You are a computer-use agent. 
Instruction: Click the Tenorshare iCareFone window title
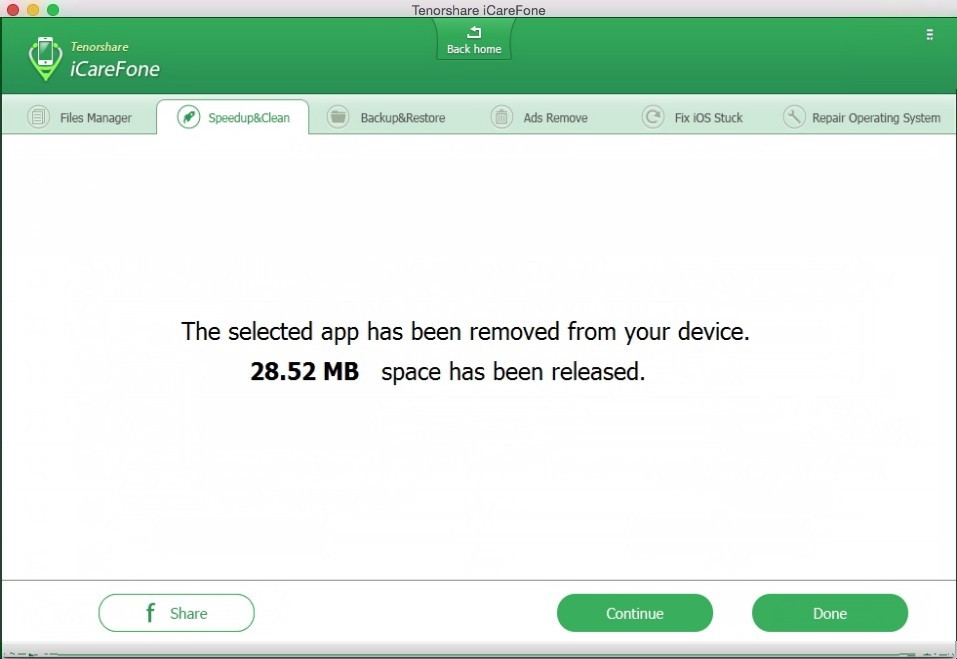(x=478, y=10)
